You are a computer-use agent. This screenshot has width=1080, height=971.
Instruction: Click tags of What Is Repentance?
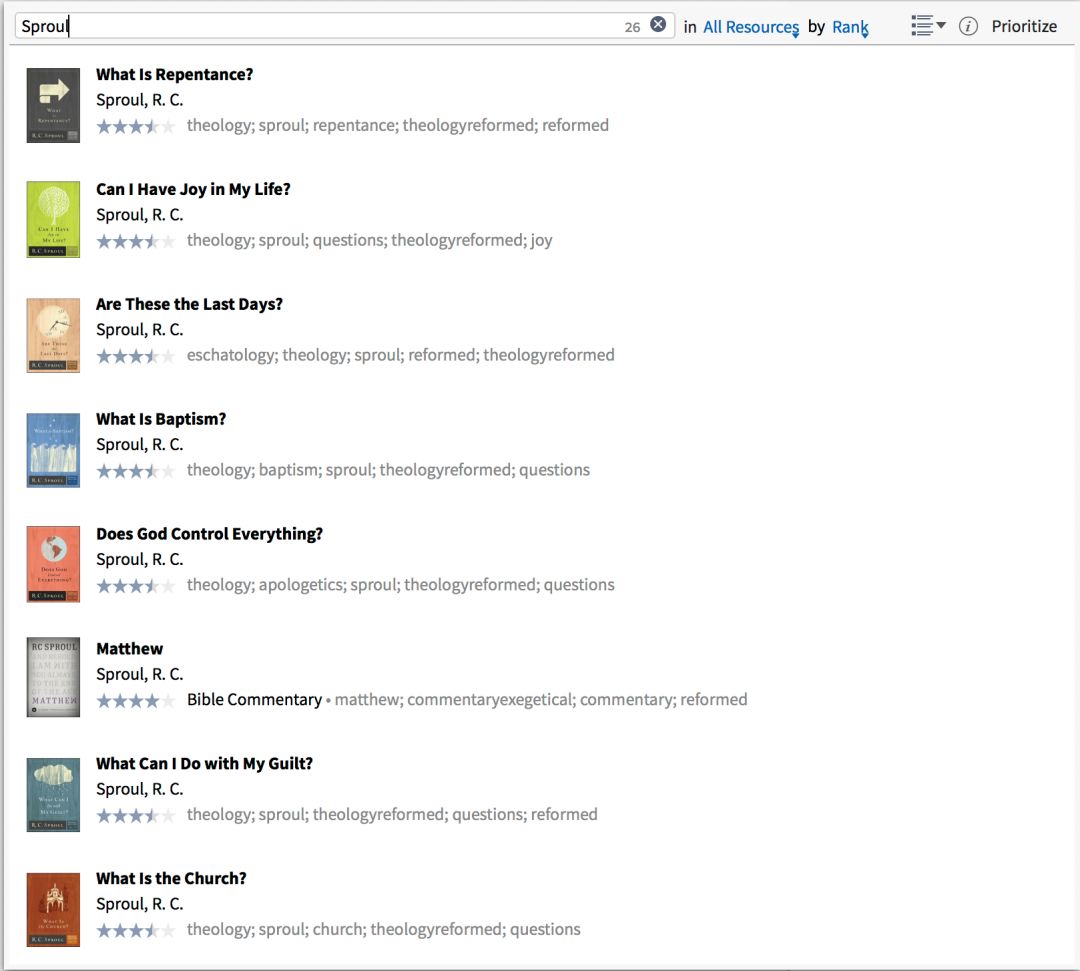(x=397, y=125)
